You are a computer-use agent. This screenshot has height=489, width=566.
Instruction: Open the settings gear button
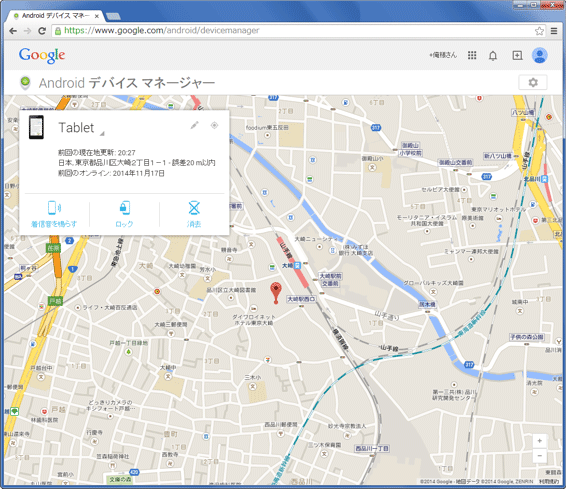tap(533, 82)
